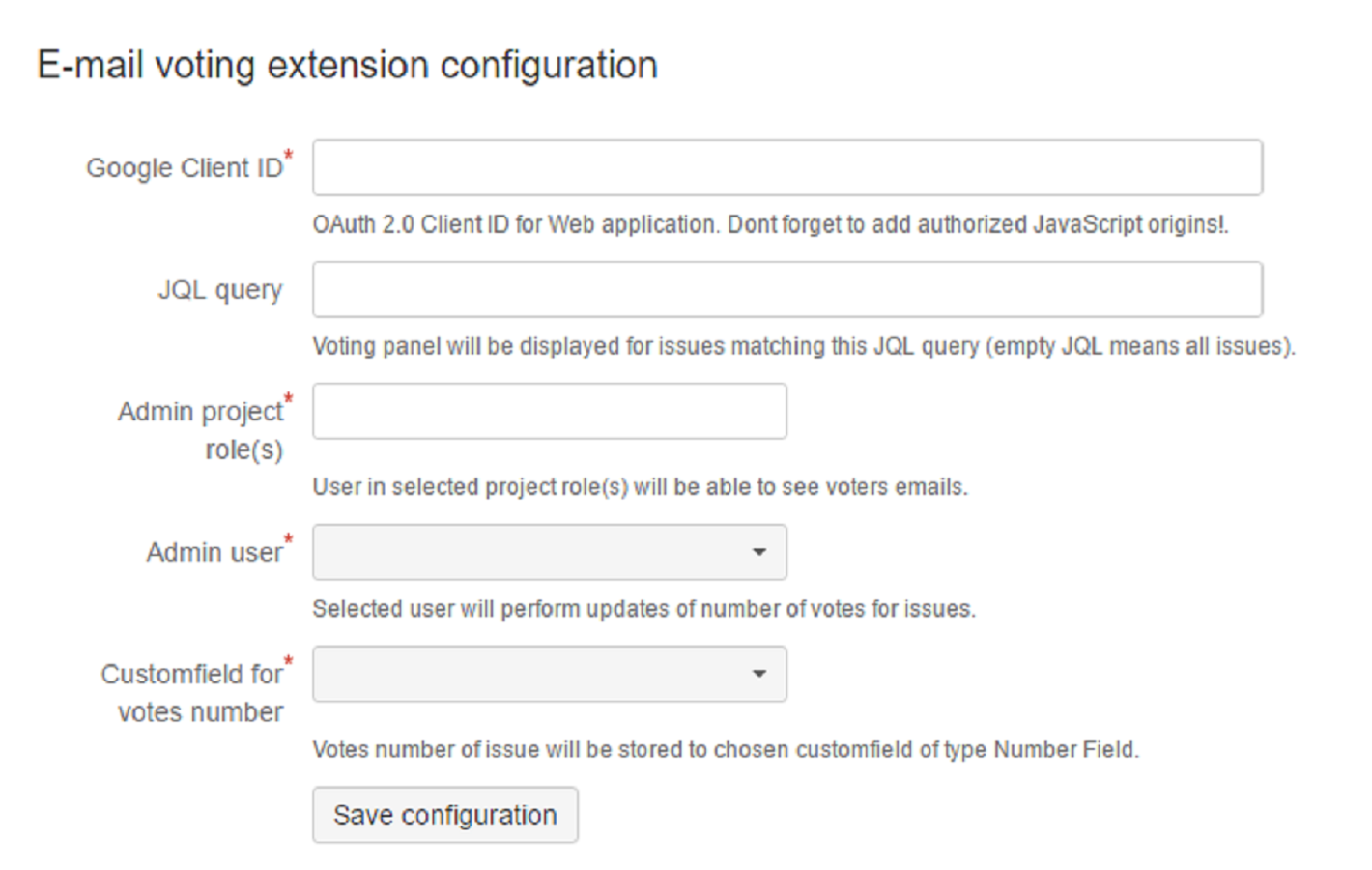Click the voters emails project role hint
The height and width of the screenshot is (870, 1372).
tap(640, 487)
